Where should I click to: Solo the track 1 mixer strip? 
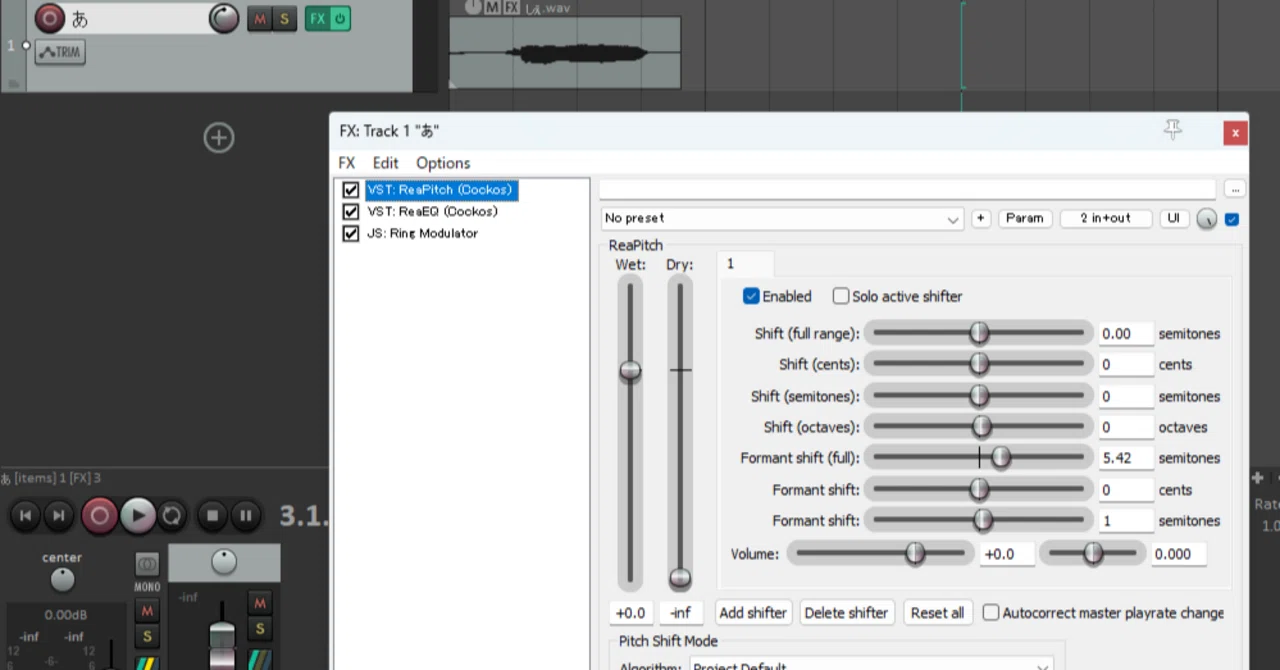point(260,628)
